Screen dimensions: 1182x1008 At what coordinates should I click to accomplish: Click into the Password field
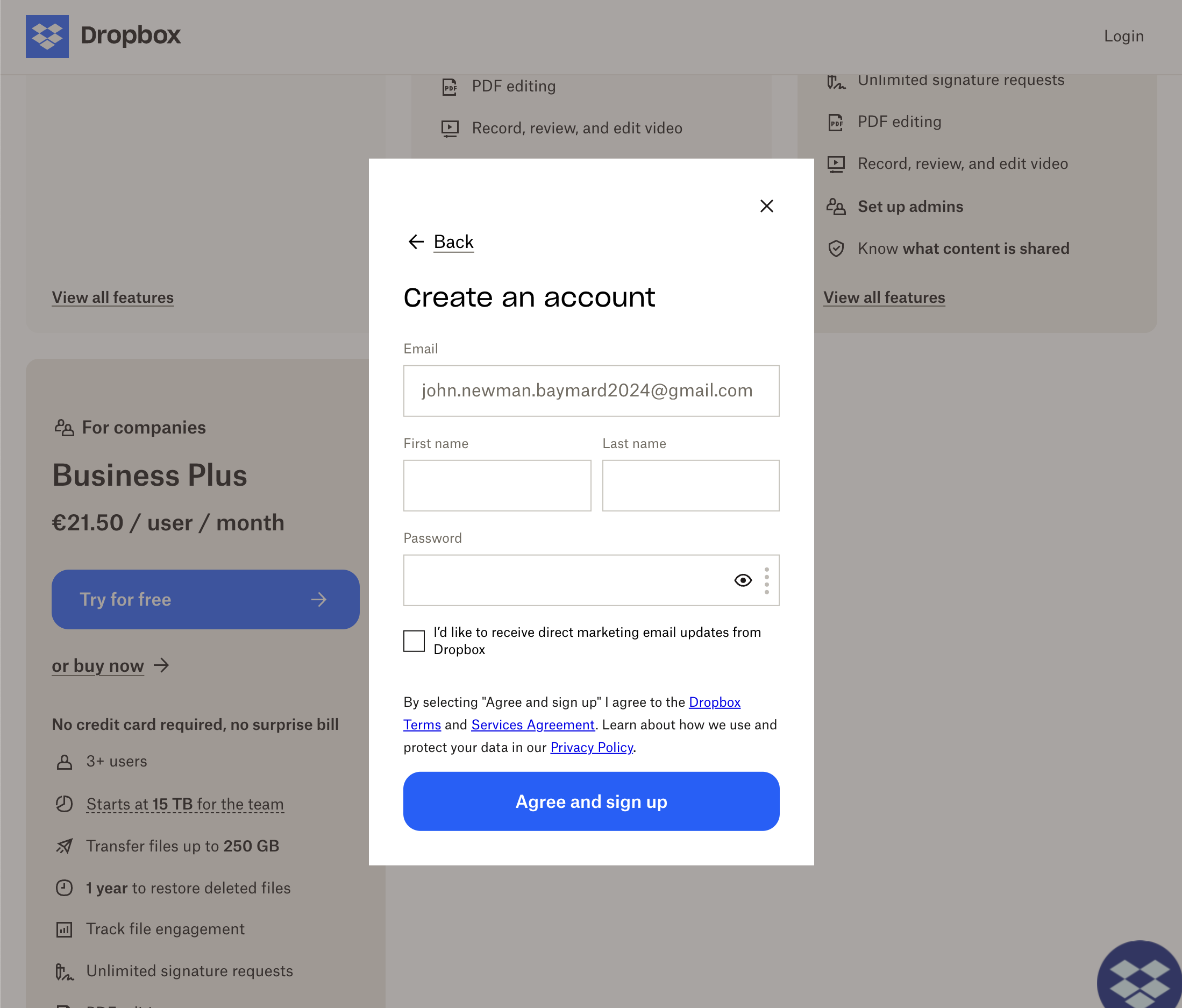coord(565,580)
